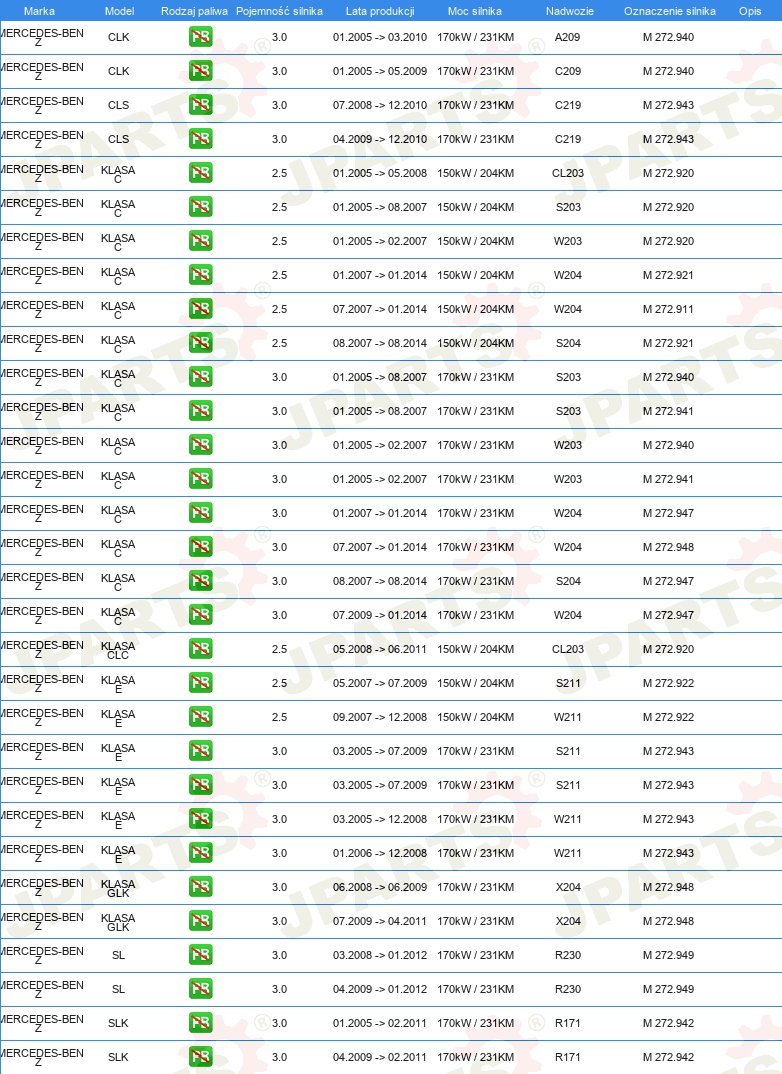
Task: Select the date 07.2007 -> 01.2014 in M 272.911 row
Action: coord(380,309)
